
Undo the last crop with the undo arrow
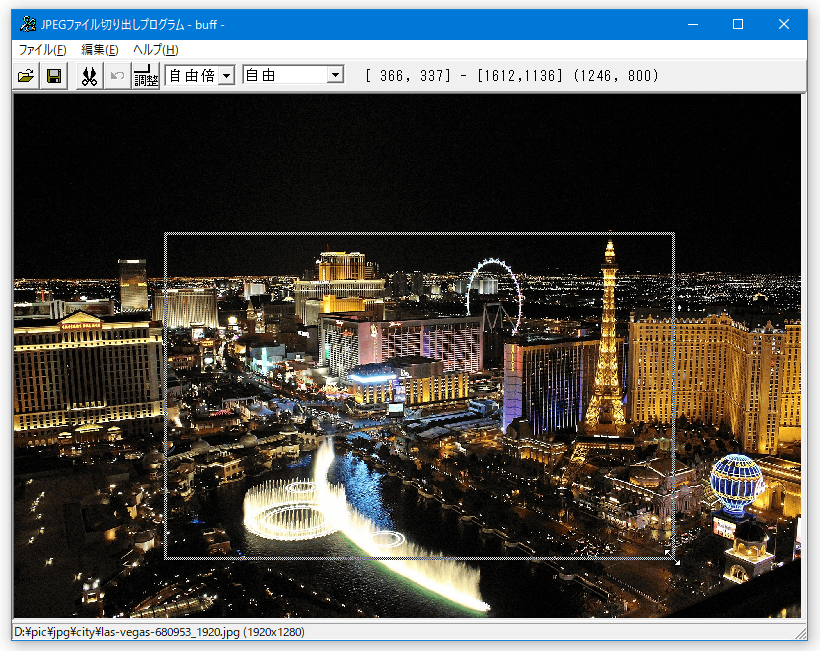pyautogui.click(x=117, y=76)
